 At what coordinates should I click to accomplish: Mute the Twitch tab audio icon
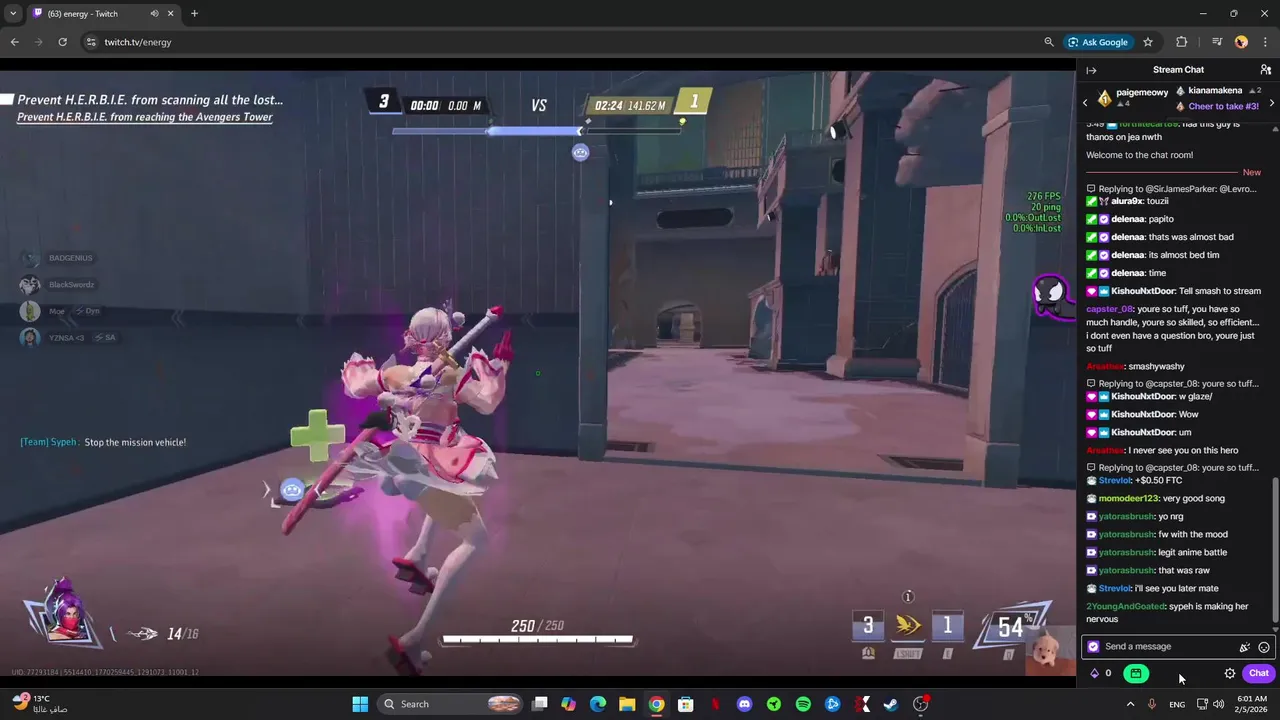(x=154, y=14)
